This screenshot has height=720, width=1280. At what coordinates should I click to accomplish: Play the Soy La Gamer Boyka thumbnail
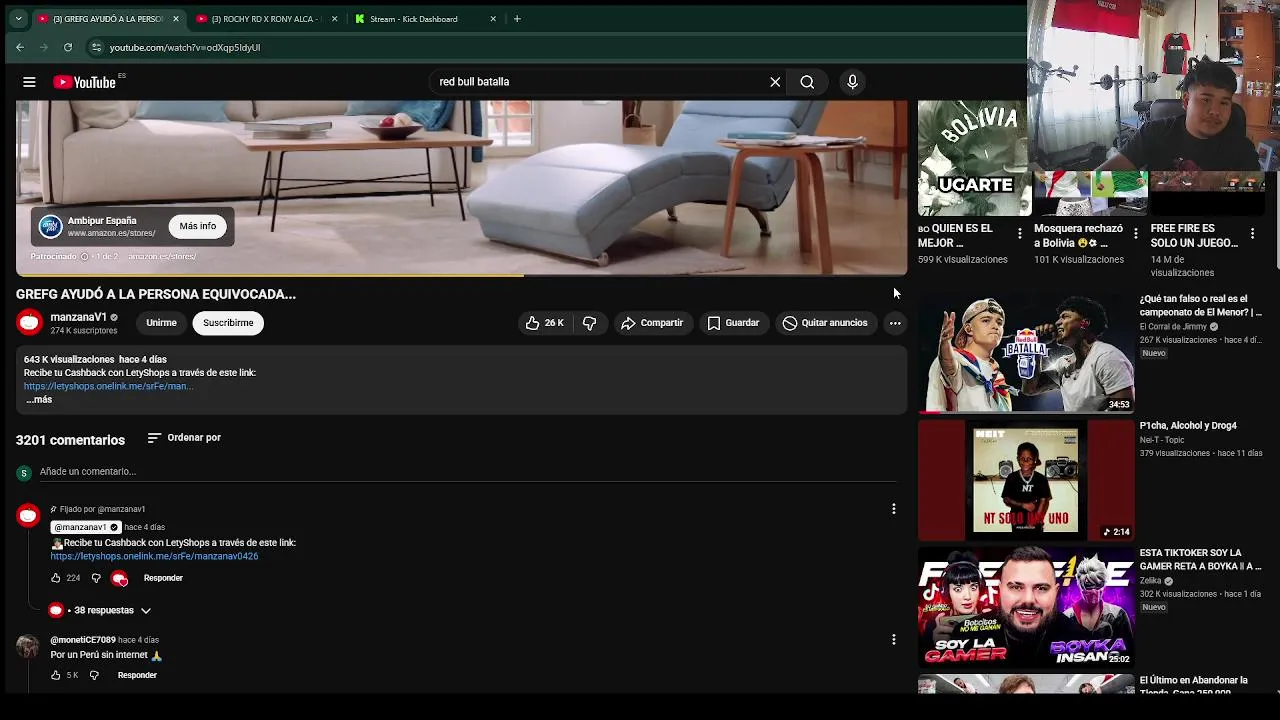pos(1026,607)
